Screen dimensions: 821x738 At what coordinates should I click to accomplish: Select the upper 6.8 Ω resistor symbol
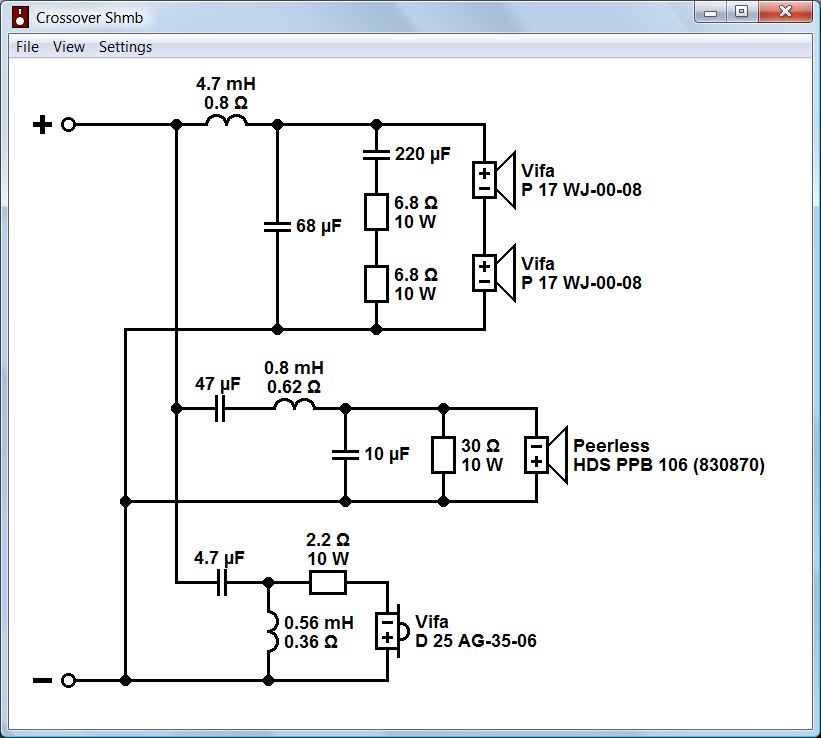376,212
